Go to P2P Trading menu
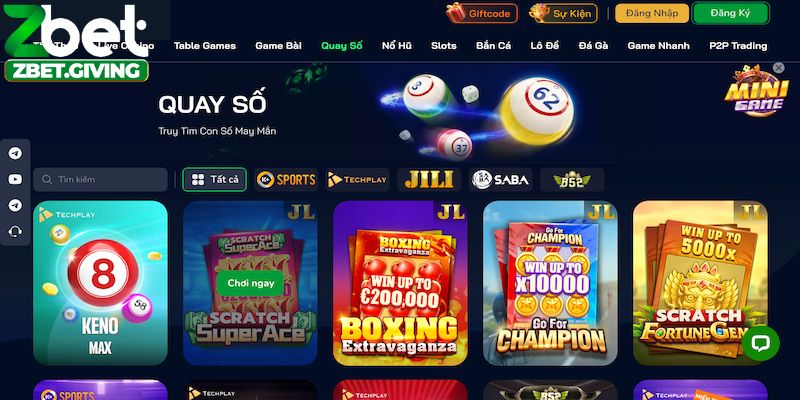The width and height of the screenshot is (800, 400). 738,45
